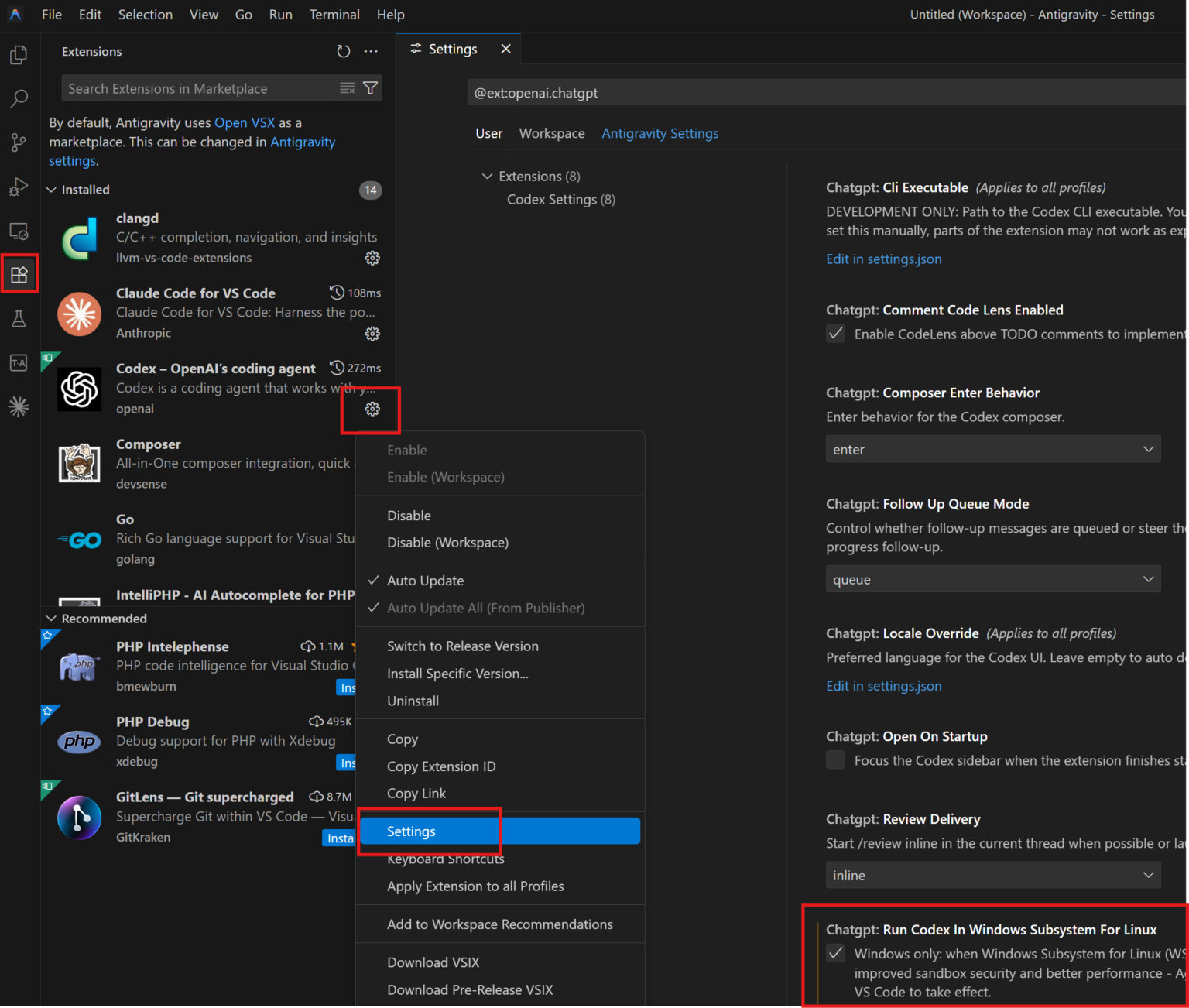1189x1008 pixels.
Task: Select the Claude Code extension logo
Action: (x=80, y=314)
